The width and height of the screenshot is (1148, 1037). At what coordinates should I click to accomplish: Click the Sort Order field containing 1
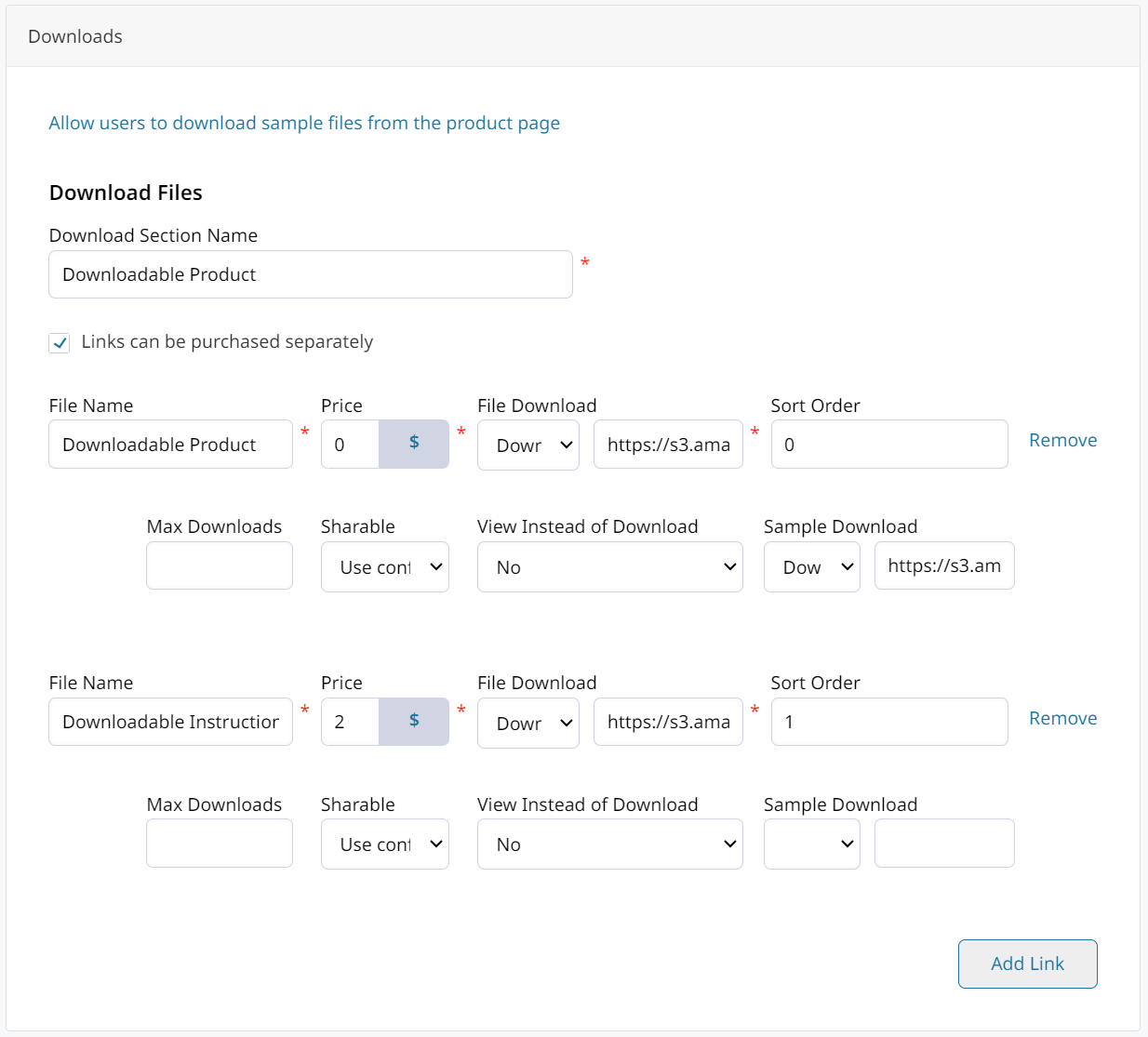[888, 722]
